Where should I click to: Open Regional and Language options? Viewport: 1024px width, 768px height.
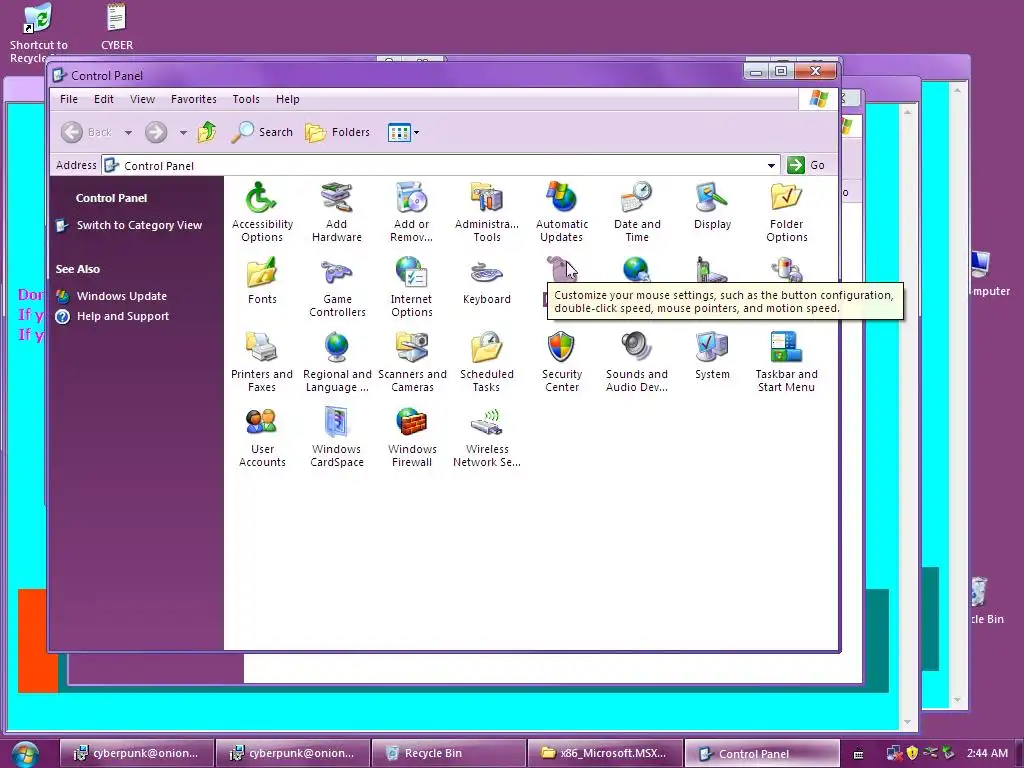337,362
